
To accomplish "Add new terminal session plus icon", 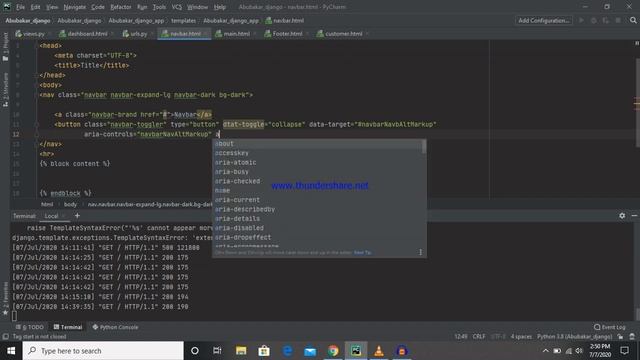I will point(77,216).
